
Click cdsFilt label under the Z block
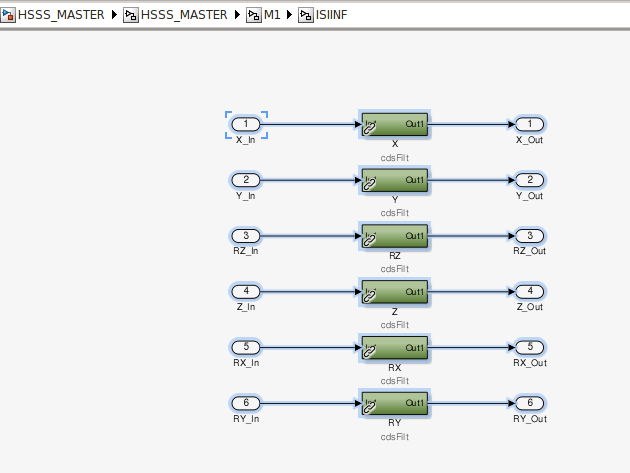pos(395,325)
